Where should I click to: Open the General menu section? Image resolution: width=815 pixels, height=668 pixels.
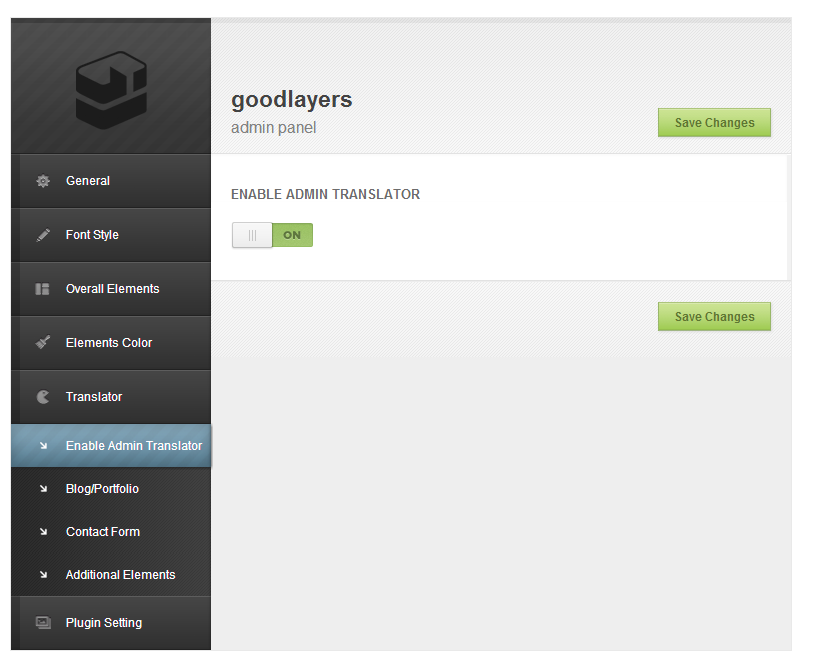coord(111,181)
